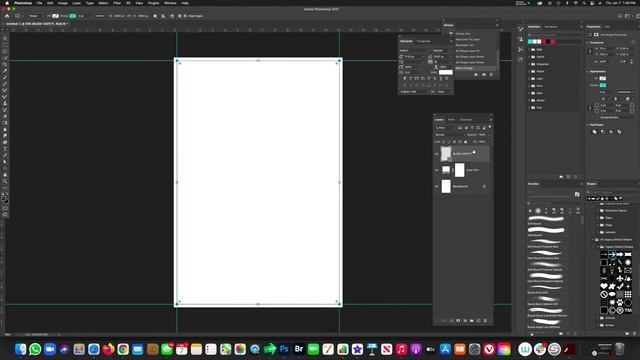640x360 pixels.
Task: Click History panel delete state trash icon
Action: click(491, 75)
